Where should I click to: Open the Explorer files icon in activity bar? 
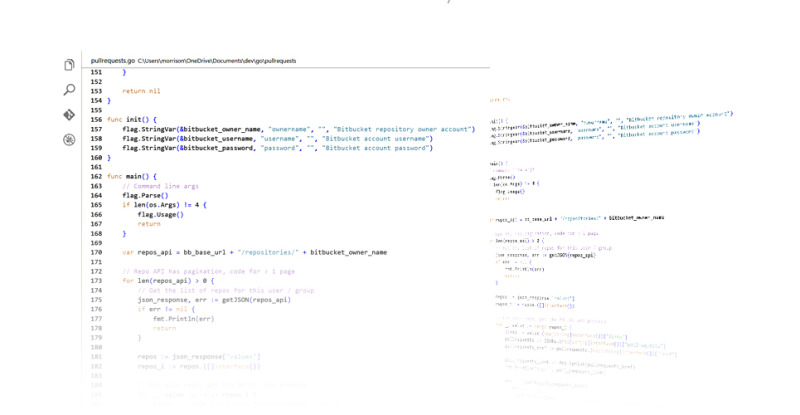coord(69,65)
